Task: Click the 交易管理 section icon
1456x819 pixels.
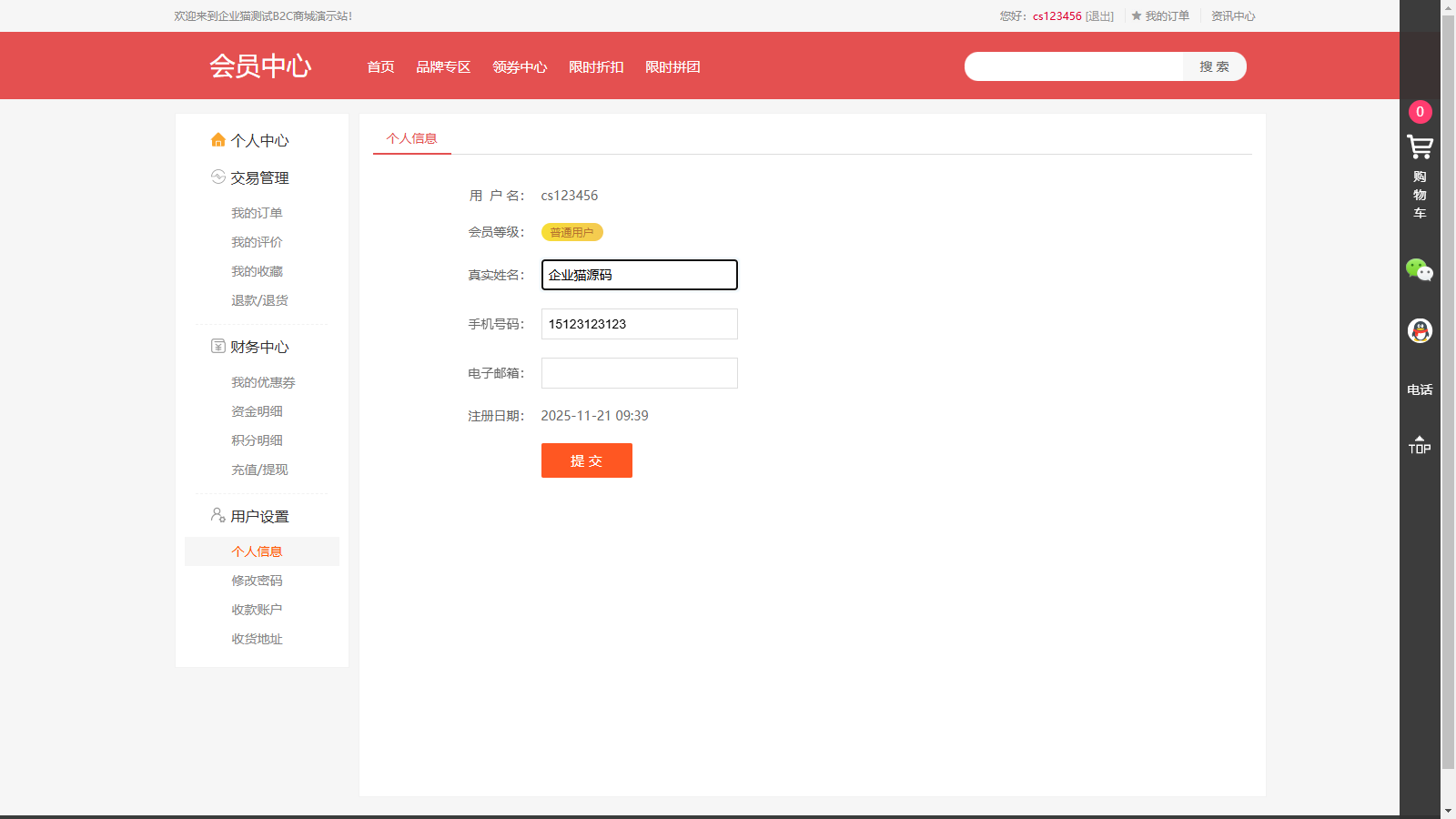Action: [217, 177]
